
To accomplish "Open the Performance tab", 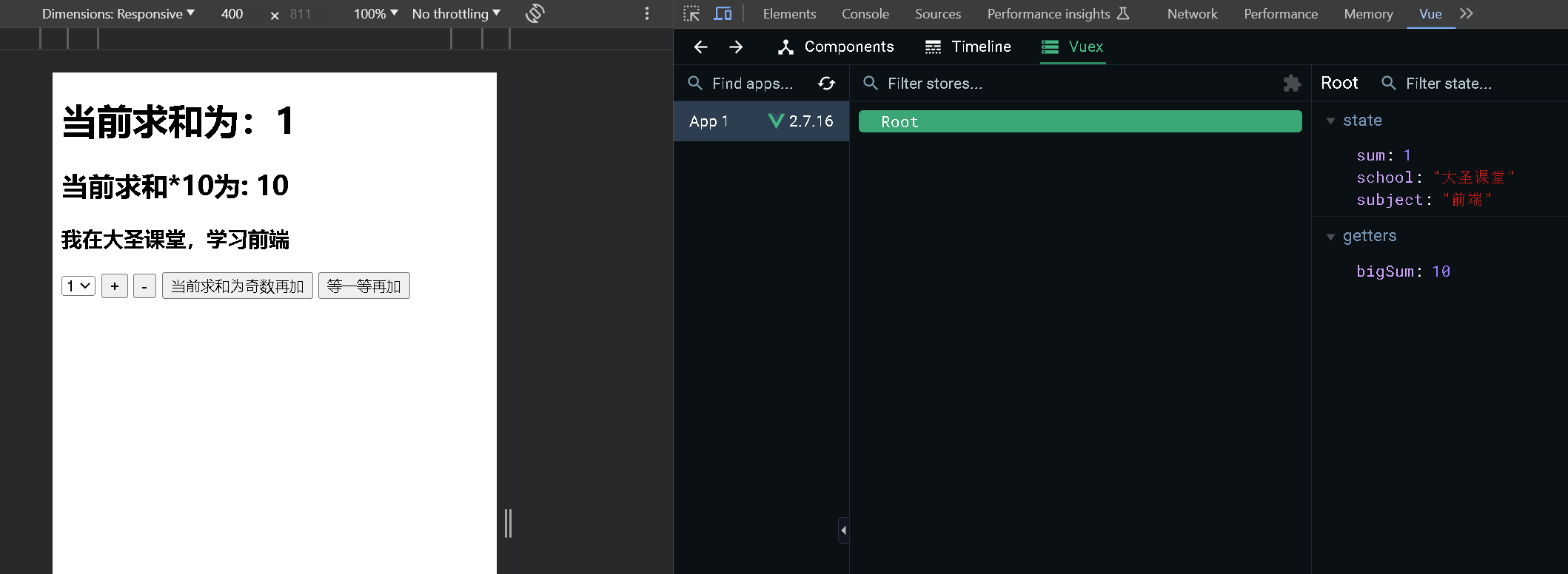I will click(x=1281, y=13).
